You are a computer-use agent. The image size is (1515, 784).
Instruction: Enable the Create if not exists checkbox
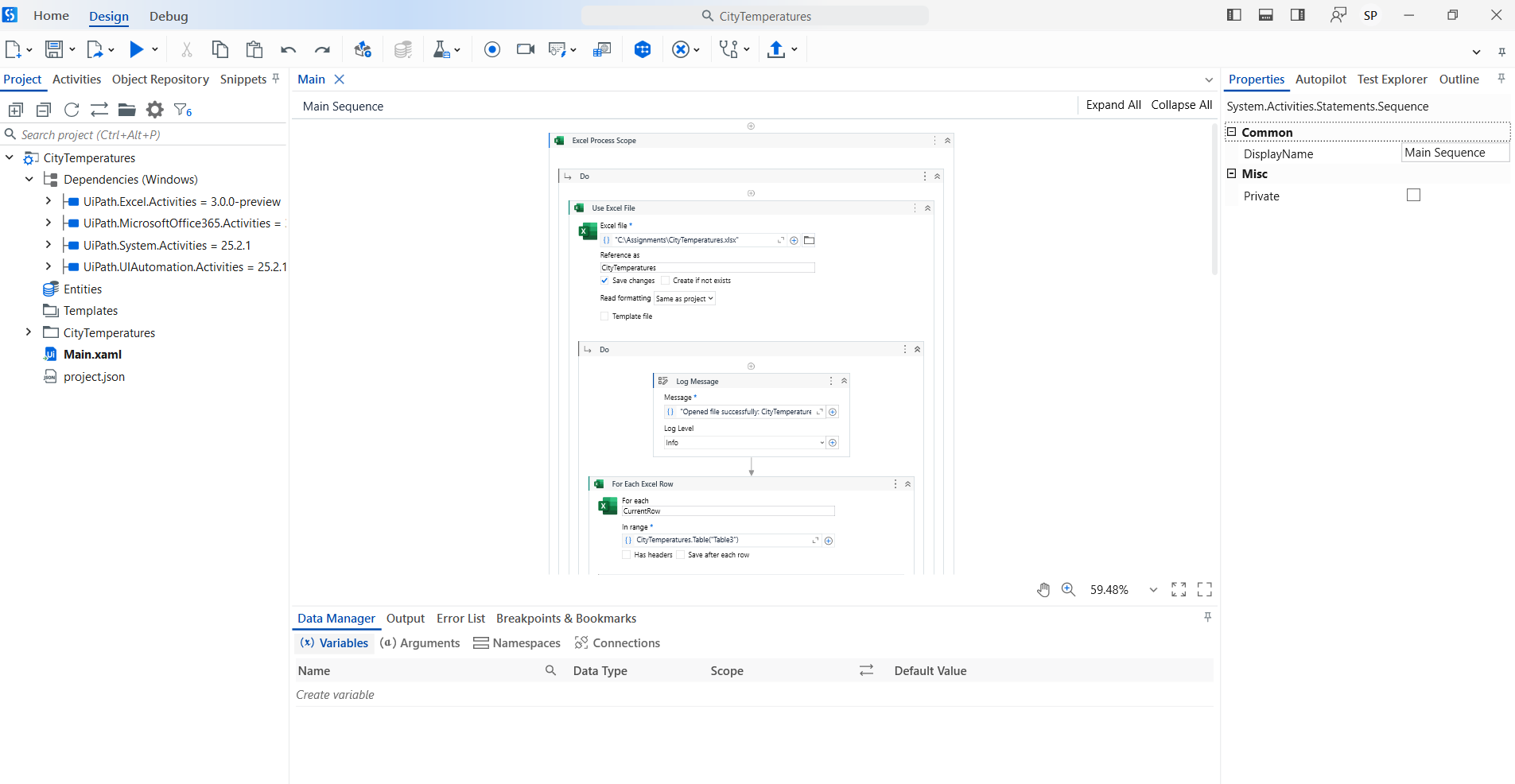[666, 281]
